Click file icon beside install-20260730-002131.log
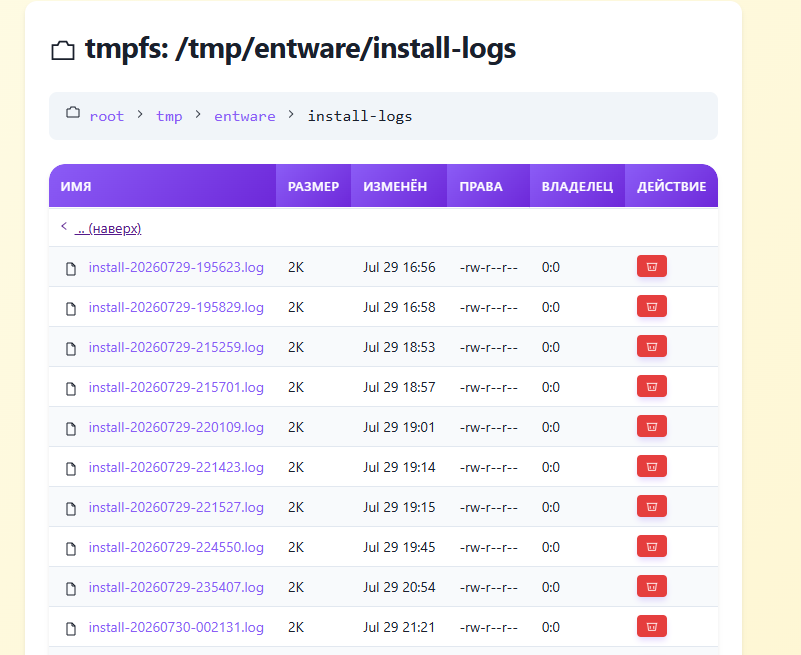Screen dimensions: 801x655 [71, 628]
